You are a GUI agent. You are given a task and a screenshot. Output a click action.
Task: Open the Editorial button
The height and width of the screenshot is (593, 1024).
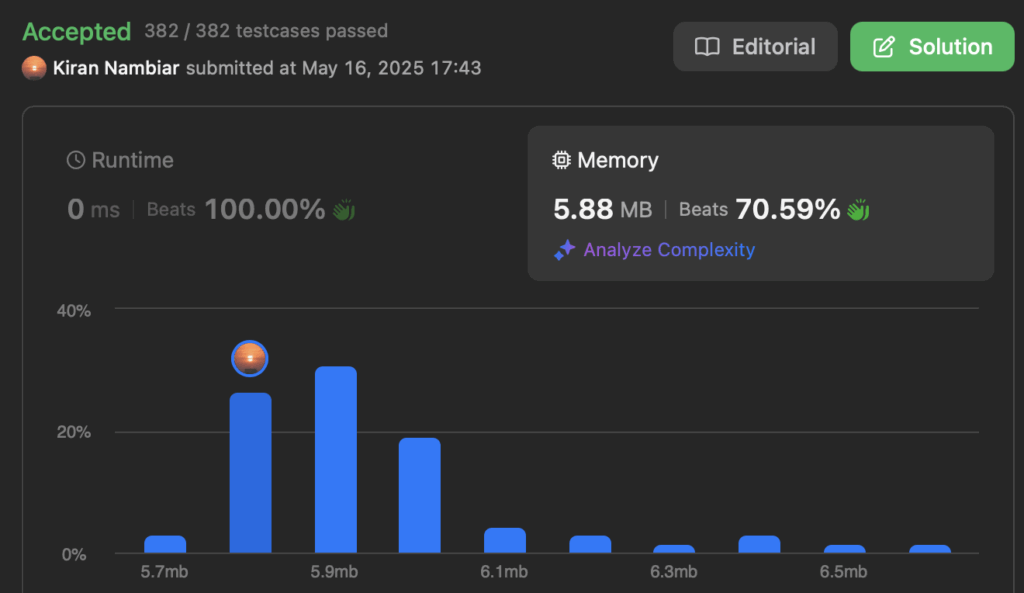click(x=755, y=47)
